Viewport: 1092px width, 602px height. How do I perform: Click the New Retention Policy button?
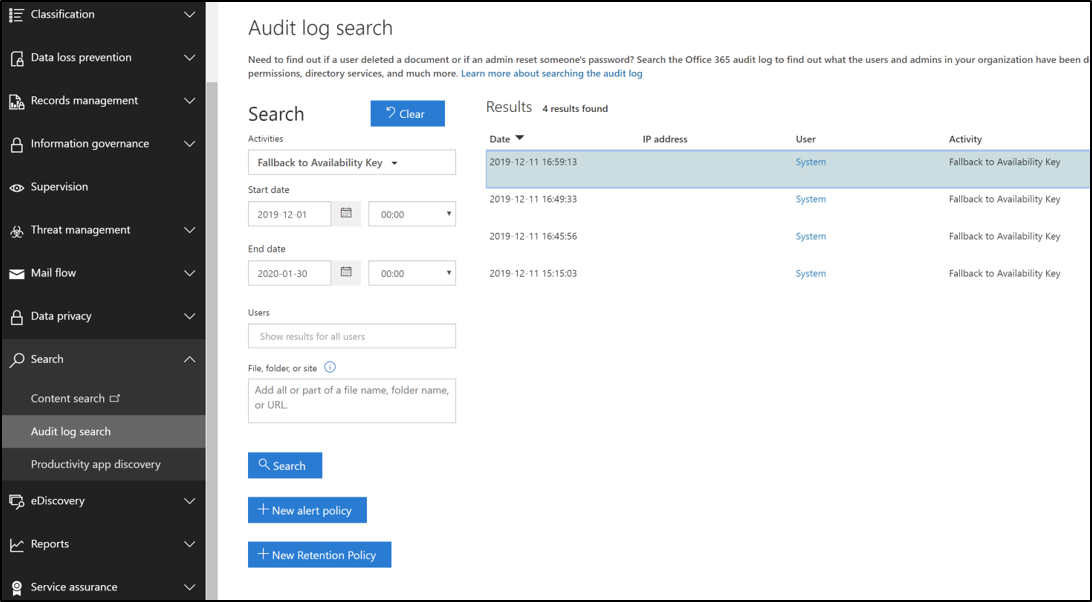[320, 555]
